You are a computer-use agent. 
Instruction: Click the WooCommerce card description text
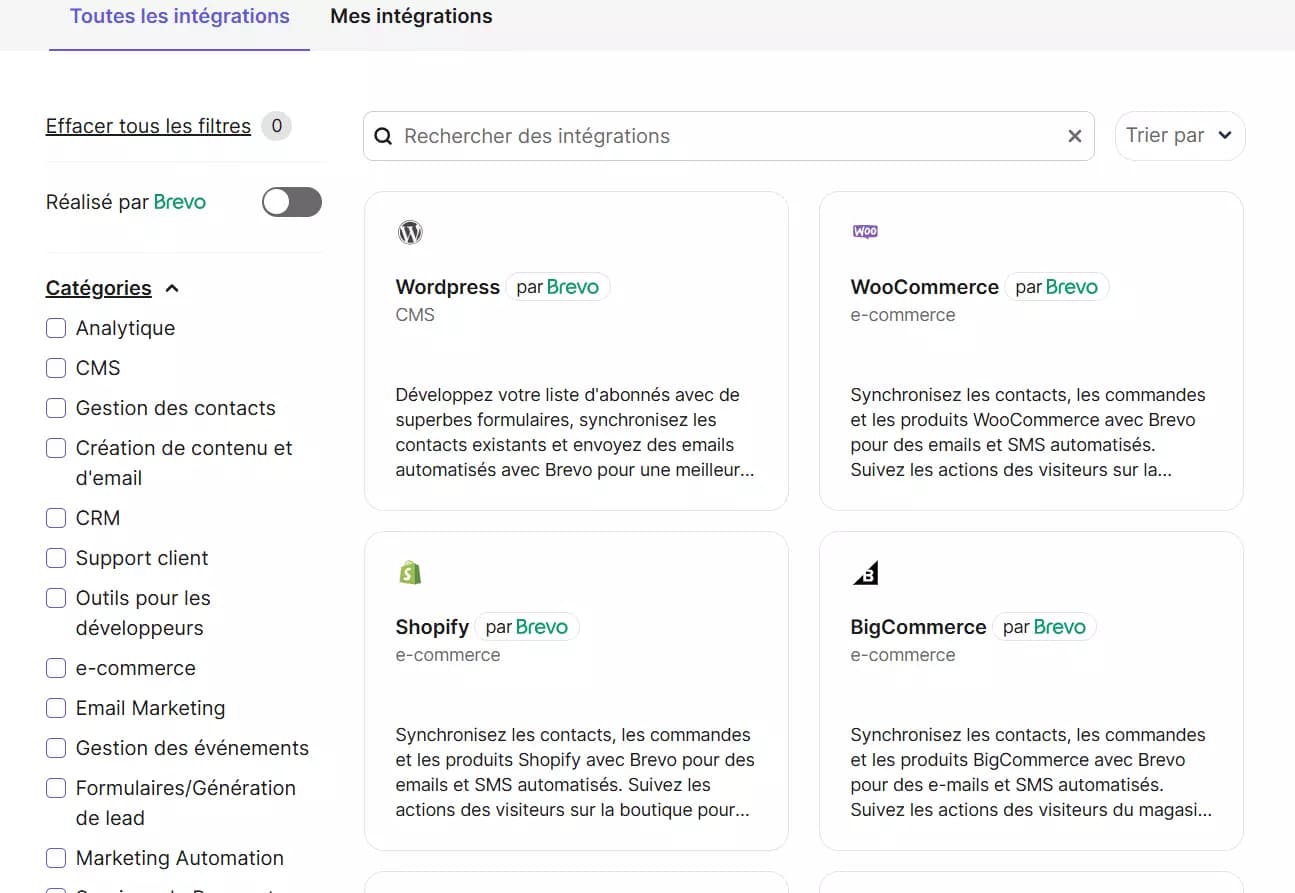tap(1029, 432)
